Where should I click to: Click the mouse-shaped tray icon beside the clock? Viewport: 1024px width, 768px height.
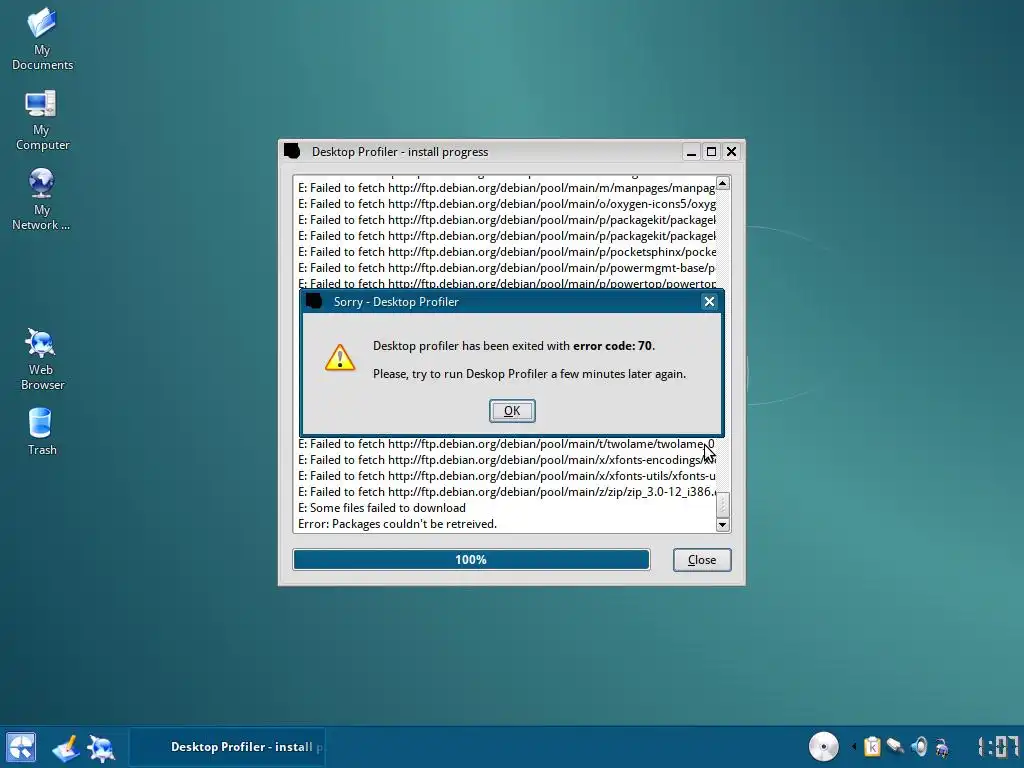coord(942,746)
